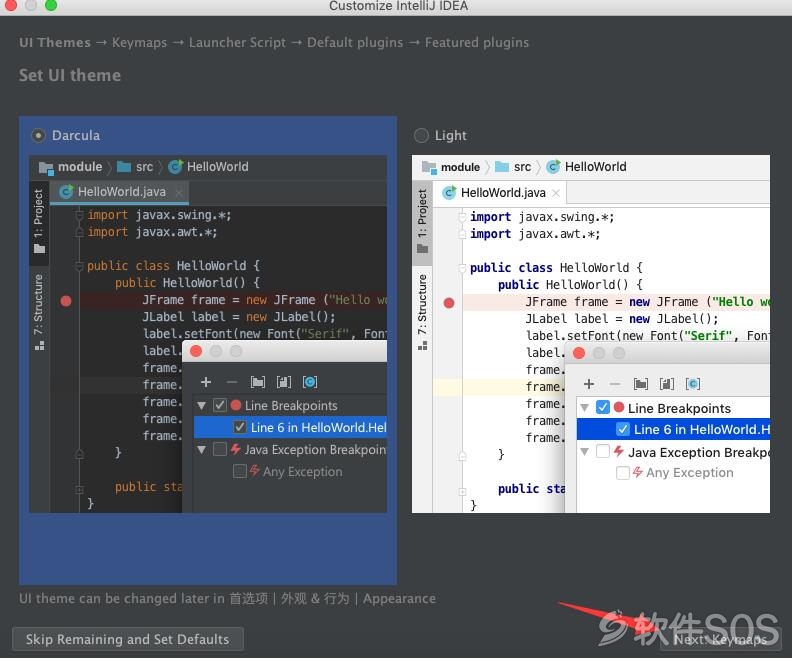Collapse the Line Breakpoints node in the Darcula preview

(x=202, y=406)
